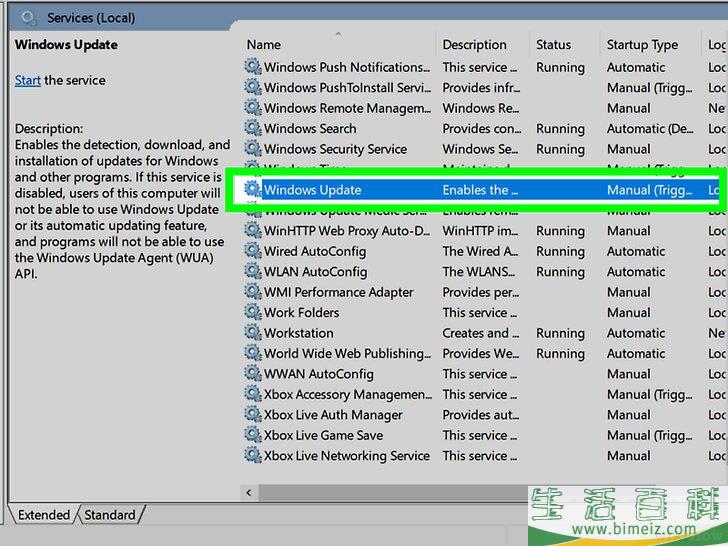The width and height of the screenshot is (728, 546).
Task: Click Automatic (De... startup type of Windows Search
Action: tap(650, 129)
